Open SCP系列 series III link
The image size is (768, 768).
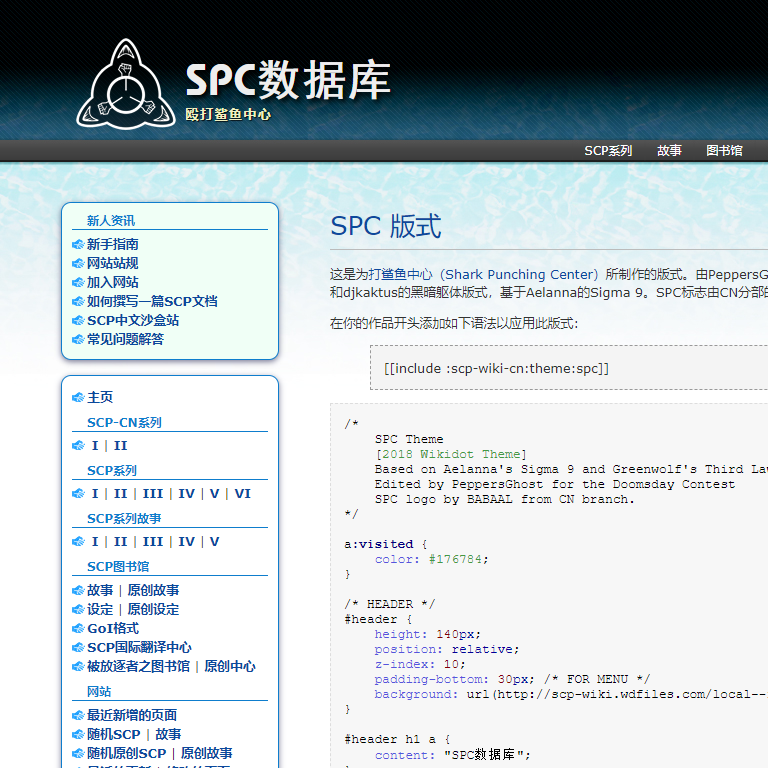click(x=153, y=494)
